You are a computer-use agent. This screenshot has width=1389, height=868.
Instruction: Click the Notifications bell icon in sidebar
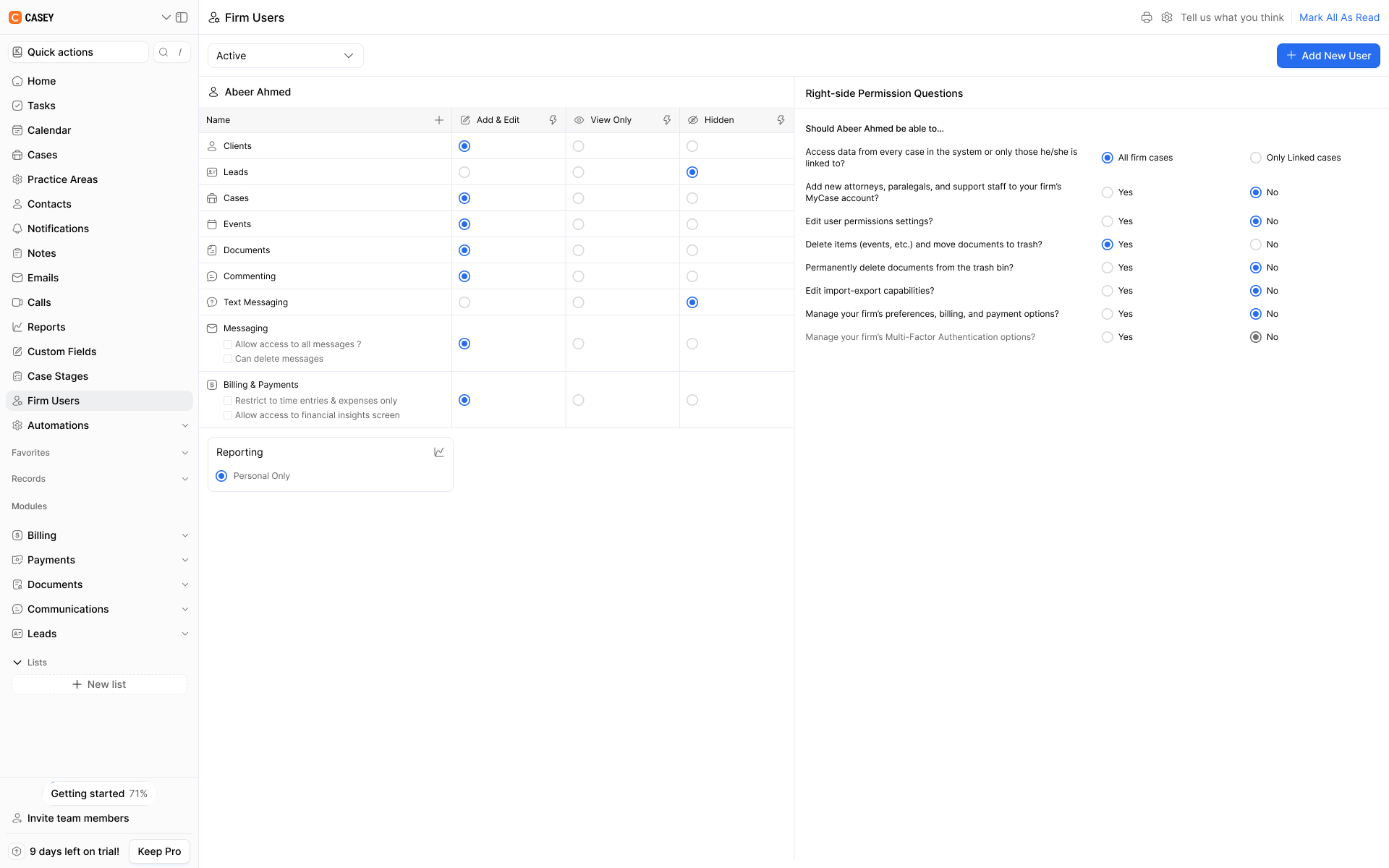tap(17, 229)
